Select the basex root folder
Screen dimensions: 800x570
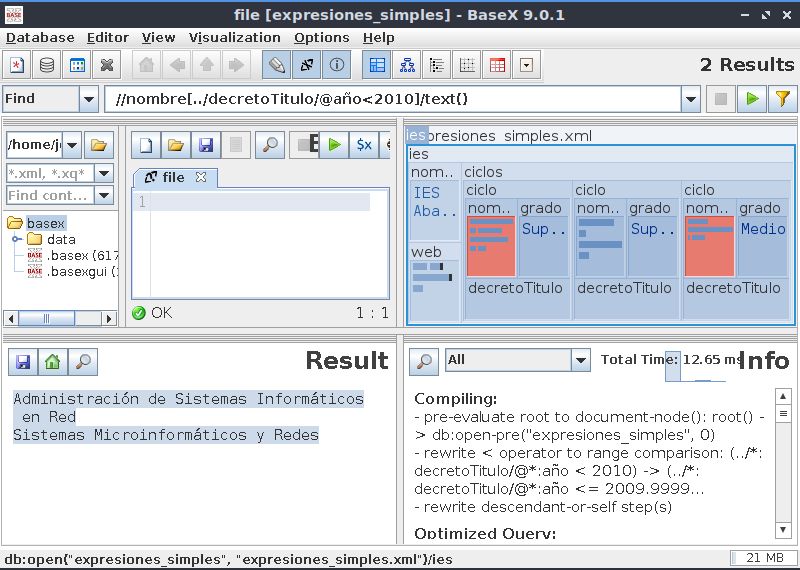(x=46, y=223)
